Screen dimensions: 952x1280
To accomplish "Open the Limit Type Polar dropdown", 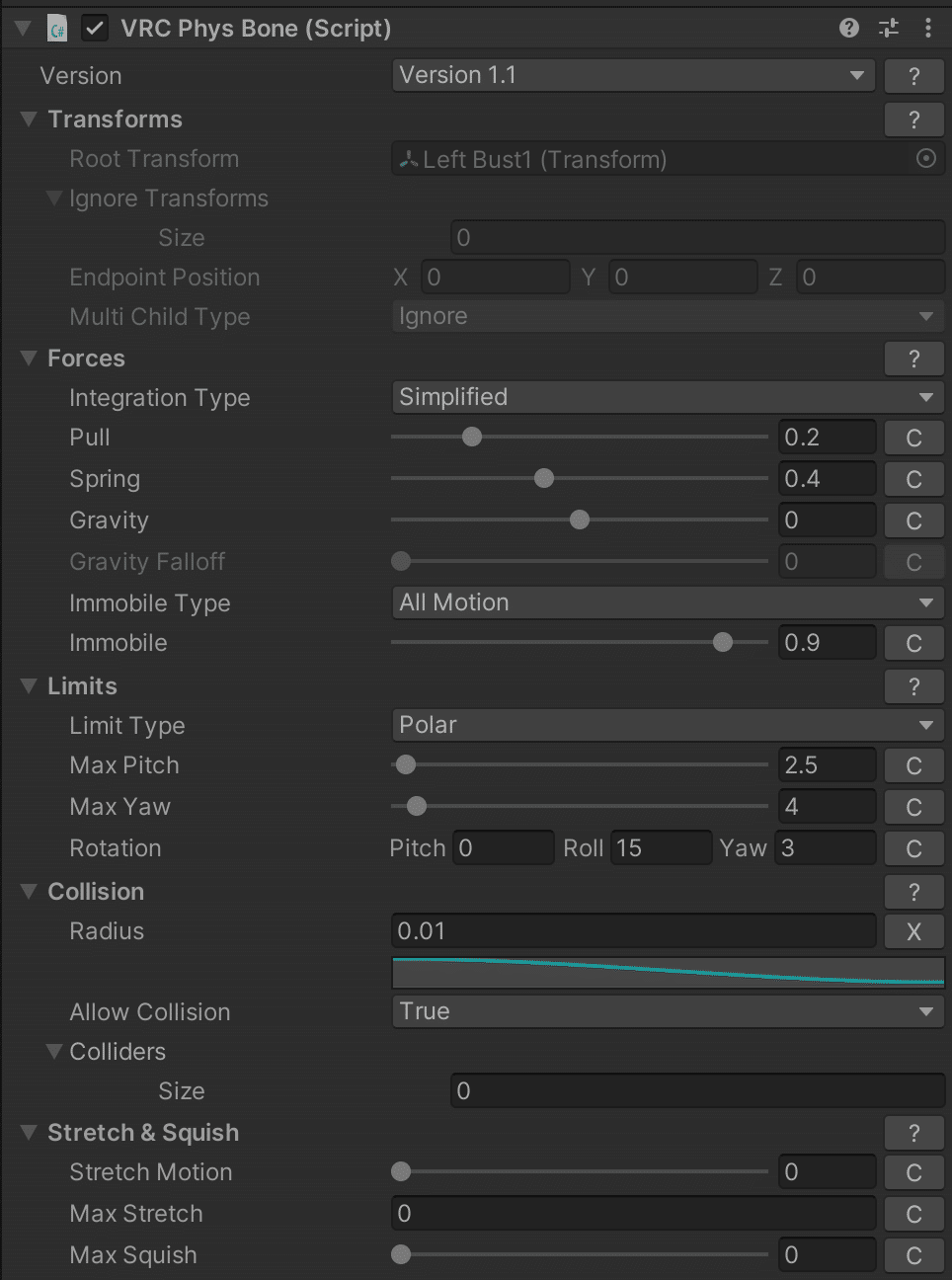I will (x=667, y=725).
